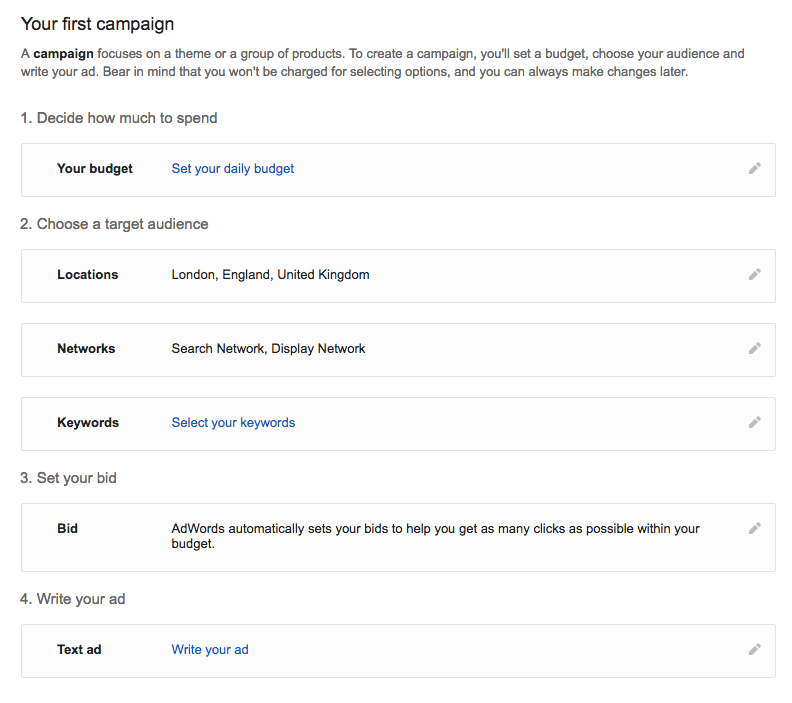
Task: Select the "Your budget" row label
Action: [95, 169]
